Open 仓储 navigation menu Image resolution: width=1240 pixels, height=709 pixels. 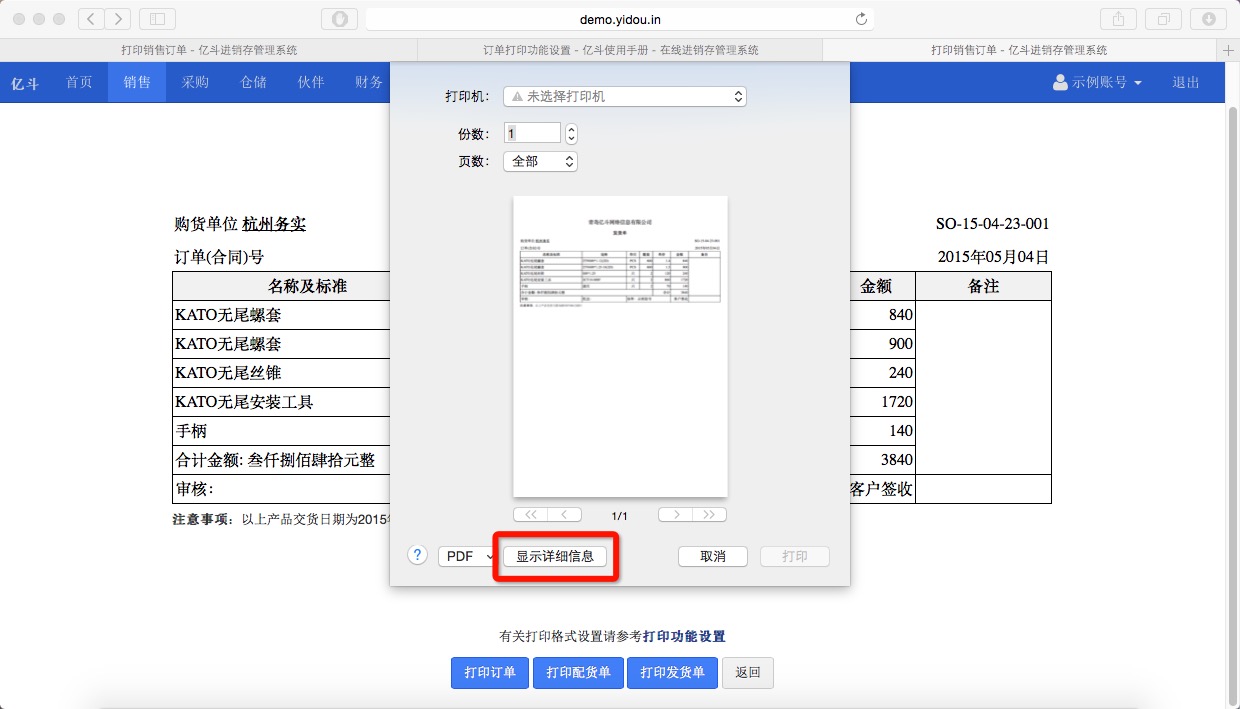point(253,82)
